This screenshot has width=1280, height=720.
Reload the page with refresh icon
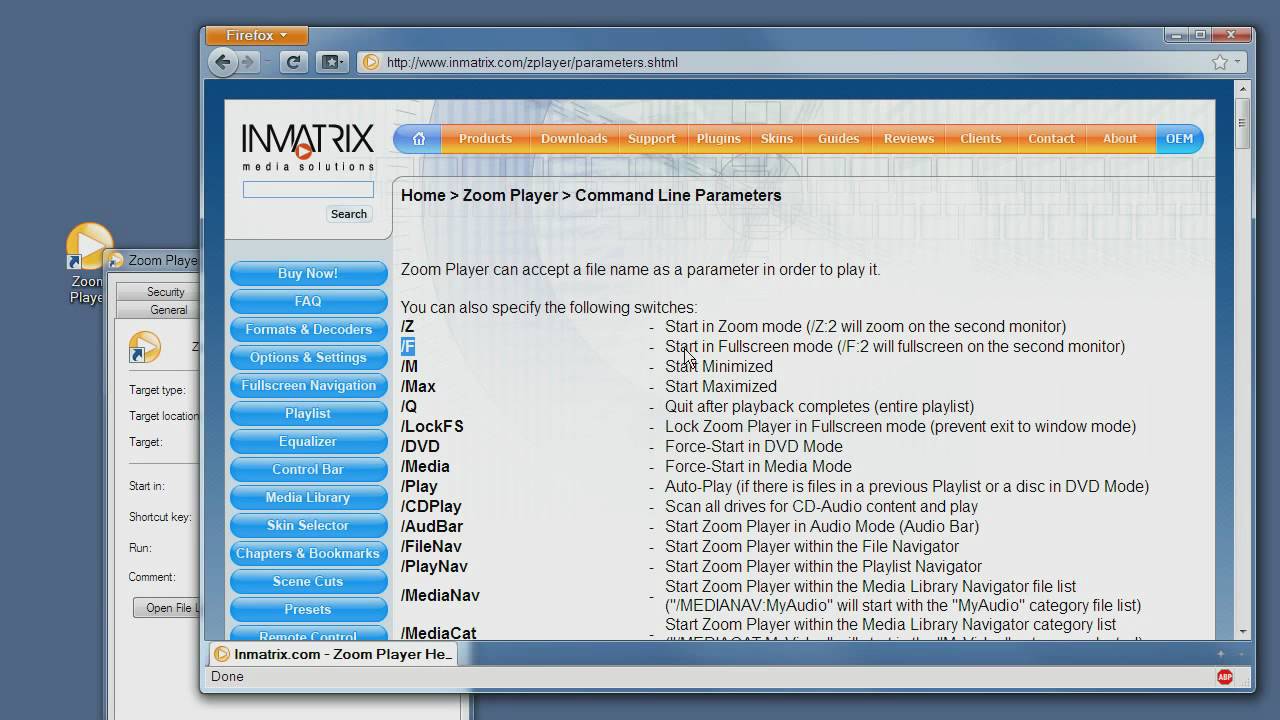point(293,62)
